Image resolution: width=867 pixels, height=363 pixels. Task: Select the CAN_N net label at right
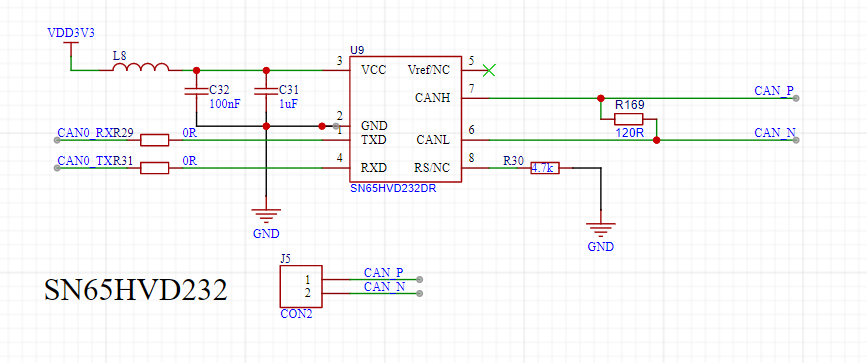coord(775,133)
